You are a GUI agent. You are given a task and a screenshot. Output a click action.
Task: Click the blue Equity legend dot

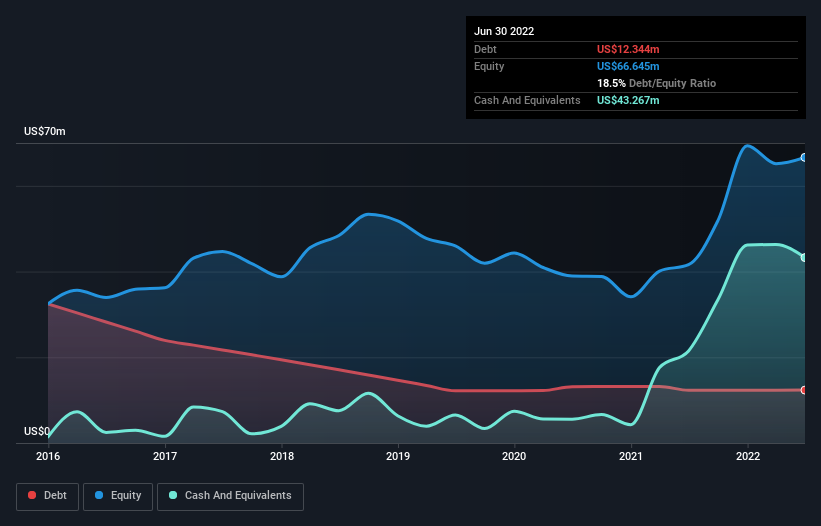[99, 495]
